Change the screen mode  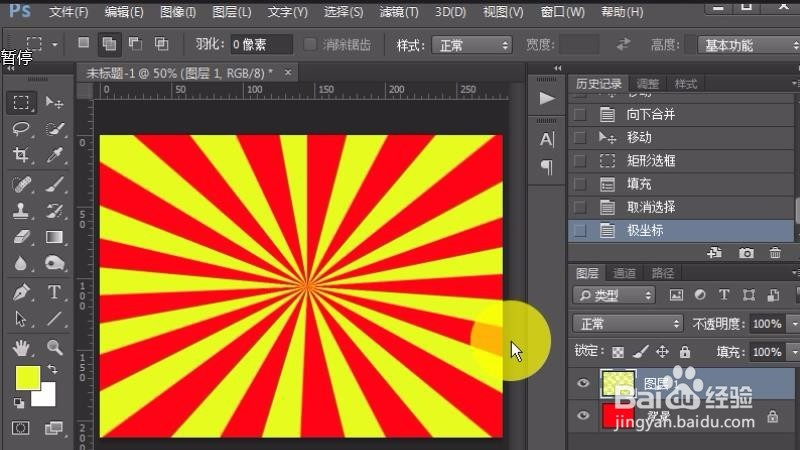point(54,428)
